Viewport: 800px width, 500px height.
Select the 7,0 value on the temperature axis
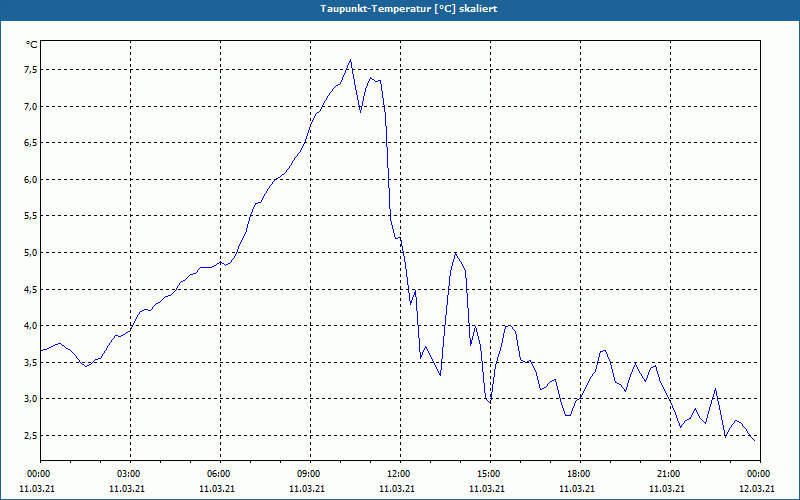[x=31, y=106]
